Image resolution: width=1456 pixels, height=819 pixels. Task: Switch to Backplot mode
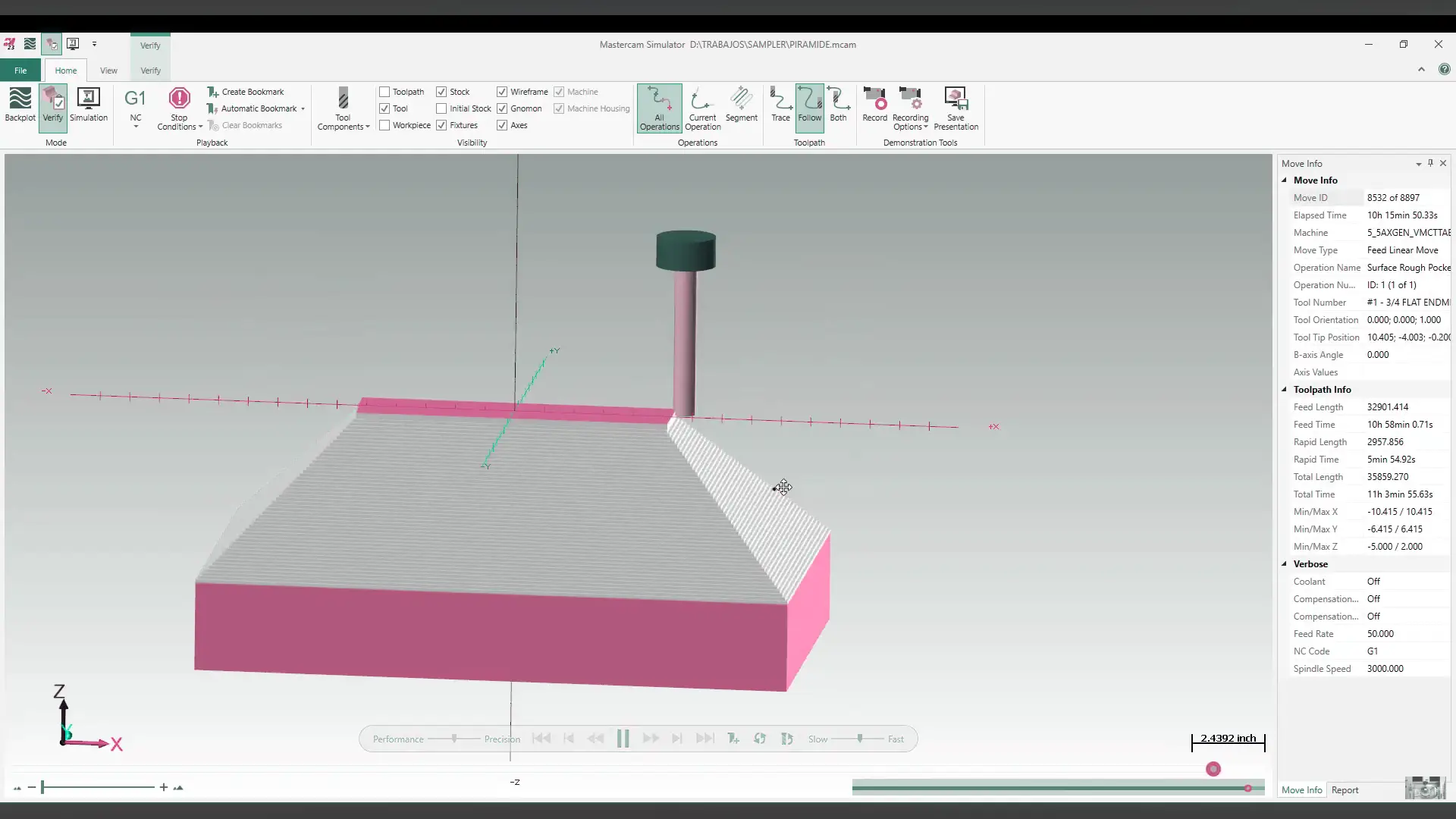[x=20, y=104]
